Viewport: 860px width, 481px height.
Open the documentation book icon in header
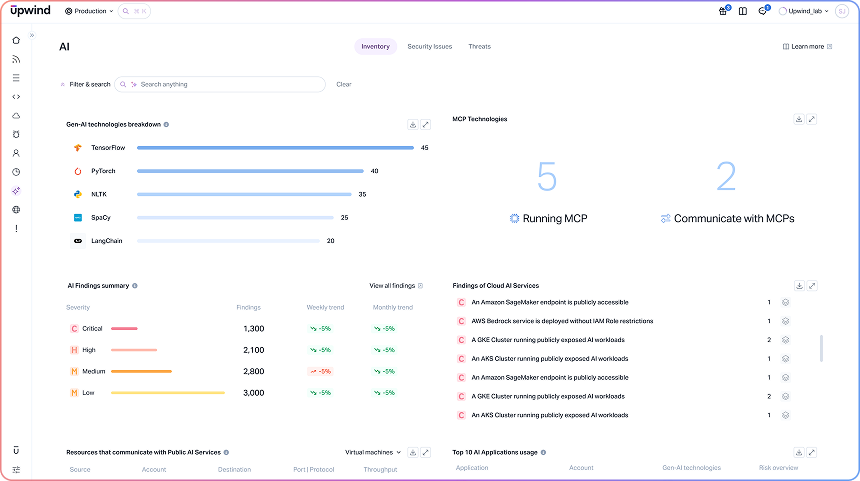743,11
